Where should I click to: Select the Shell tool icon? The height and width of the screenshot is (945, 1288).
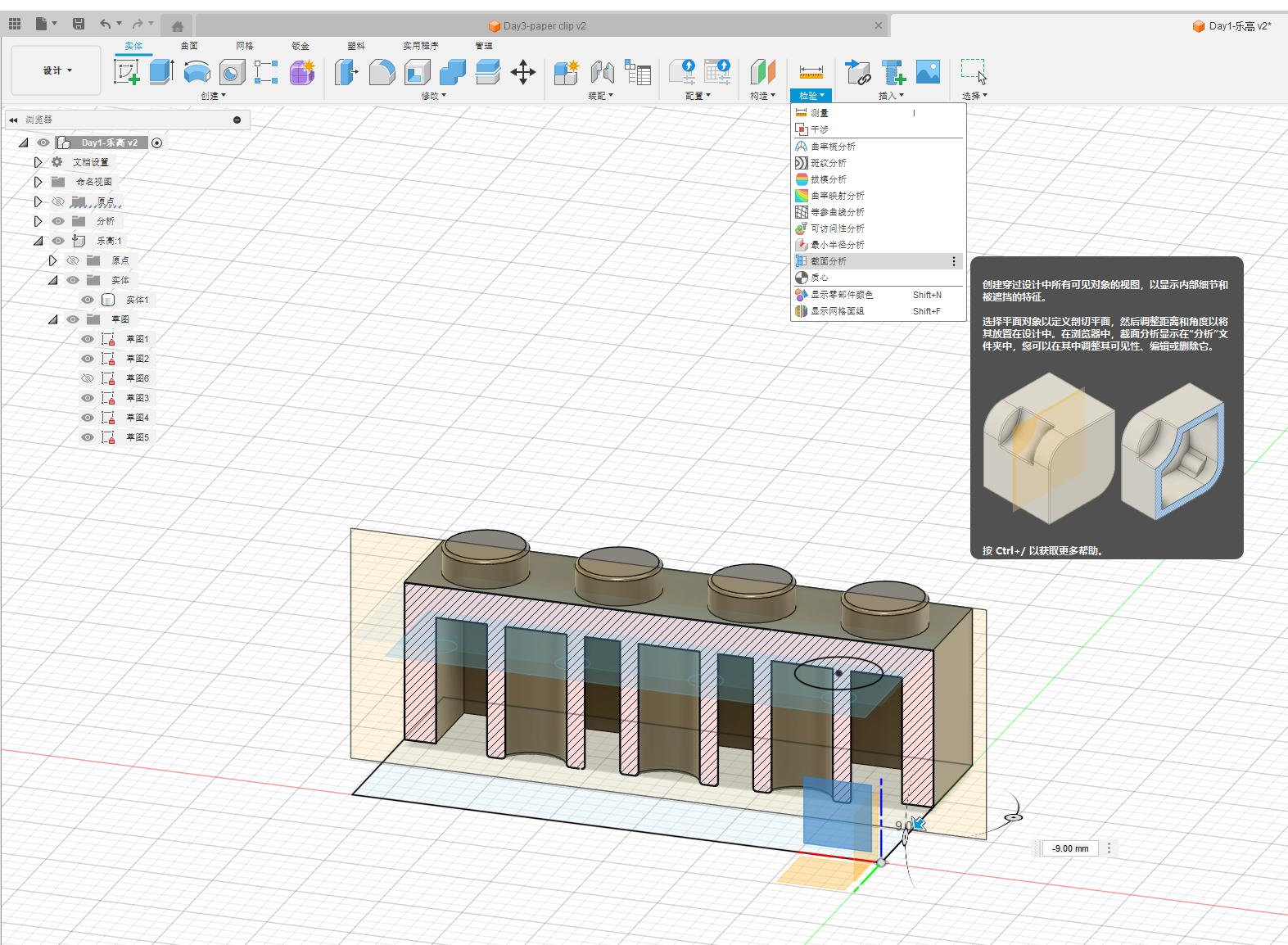417,72
